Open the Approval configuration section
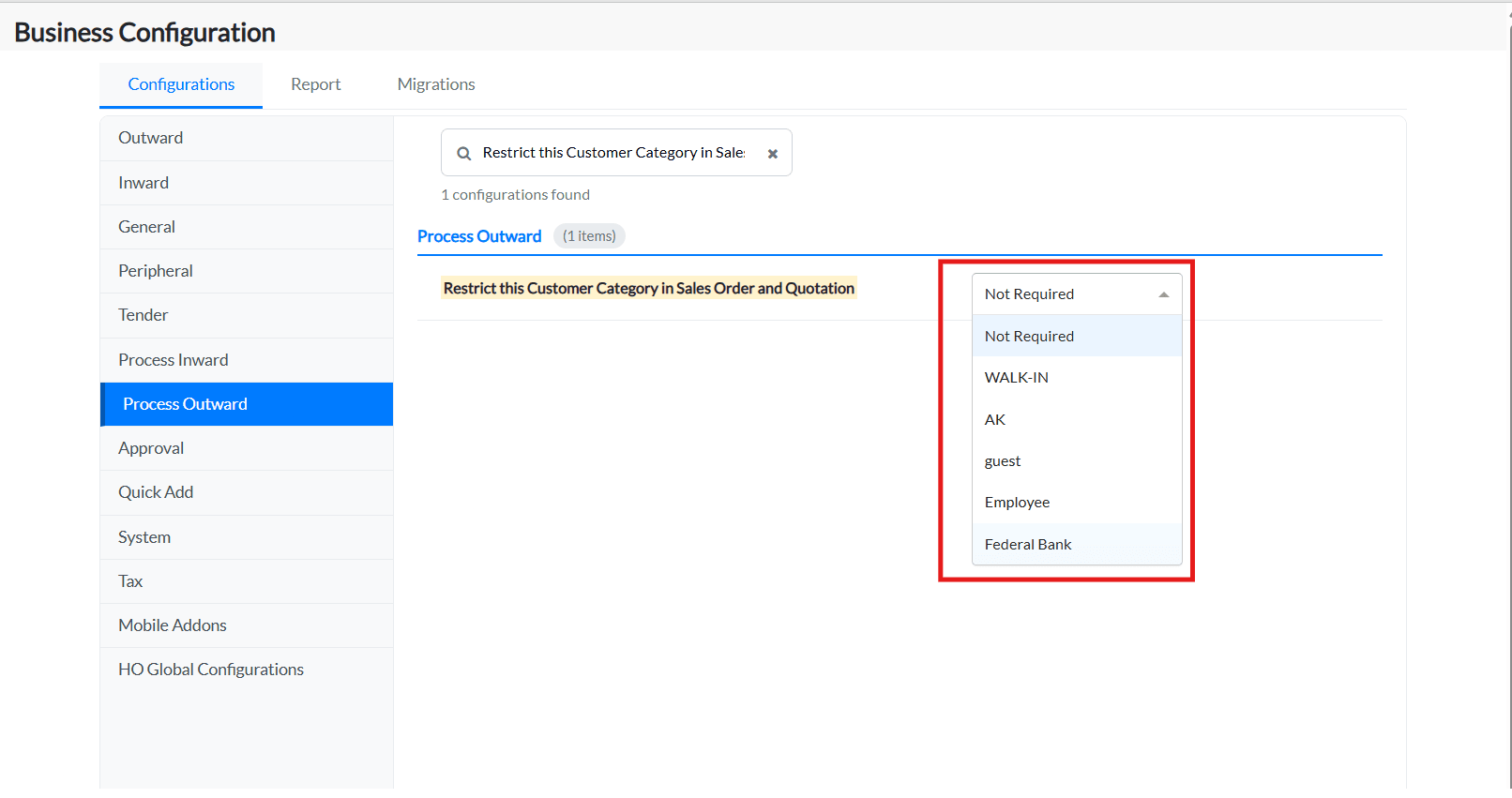This screenshot has width=1512, height=798. coord(151,448)
